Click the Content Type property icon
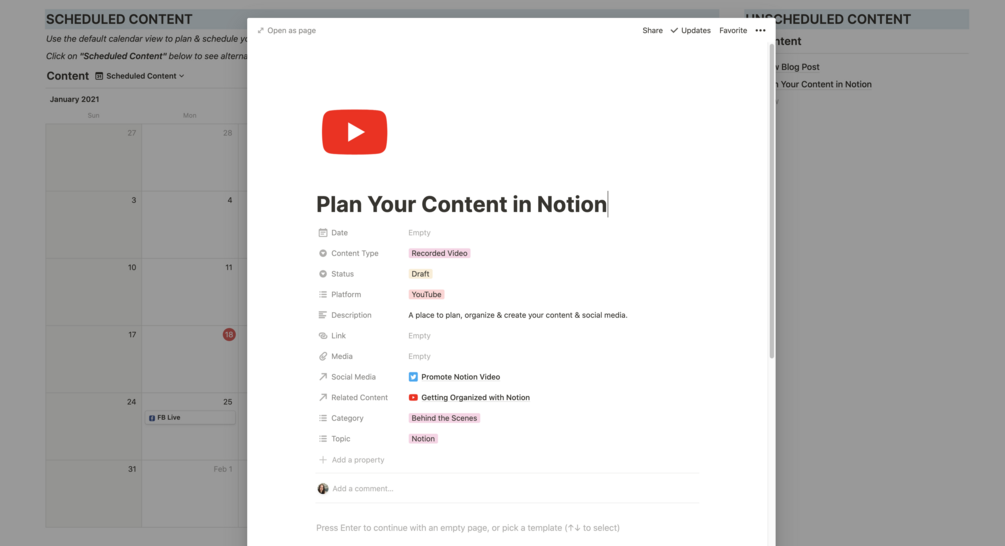The image size is (1005, 546). (x=323, y=253)
